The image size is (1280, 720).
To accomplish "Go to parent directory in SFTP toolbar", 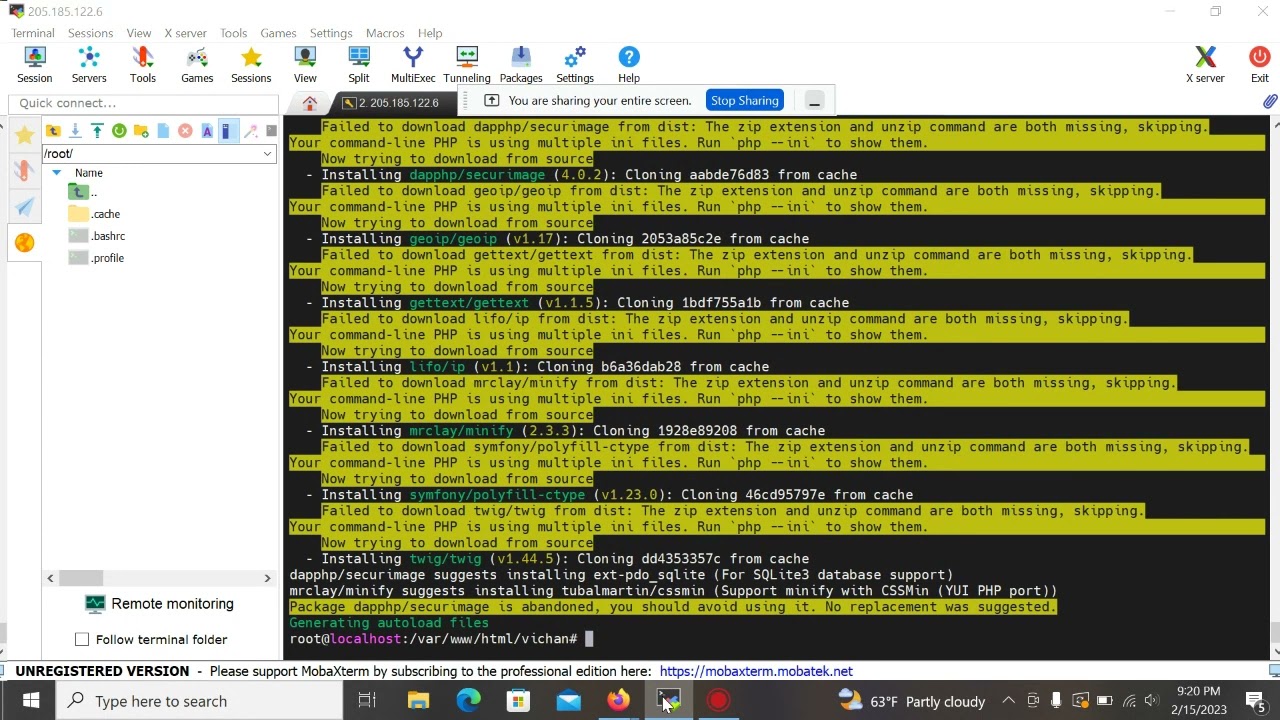I will (53, 131).
